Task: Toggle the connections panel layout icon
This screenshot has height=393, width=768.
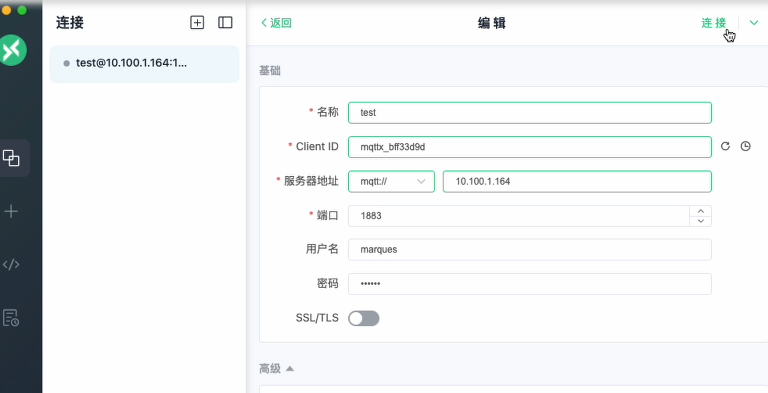Action: coord(225,23)
